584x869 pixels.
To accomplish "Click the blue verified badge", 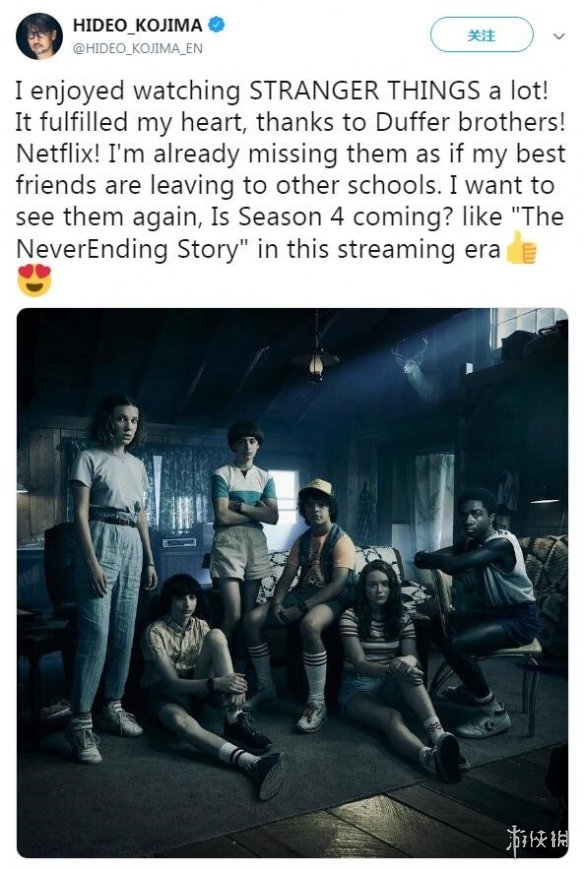I will click(x=216, y=25).
